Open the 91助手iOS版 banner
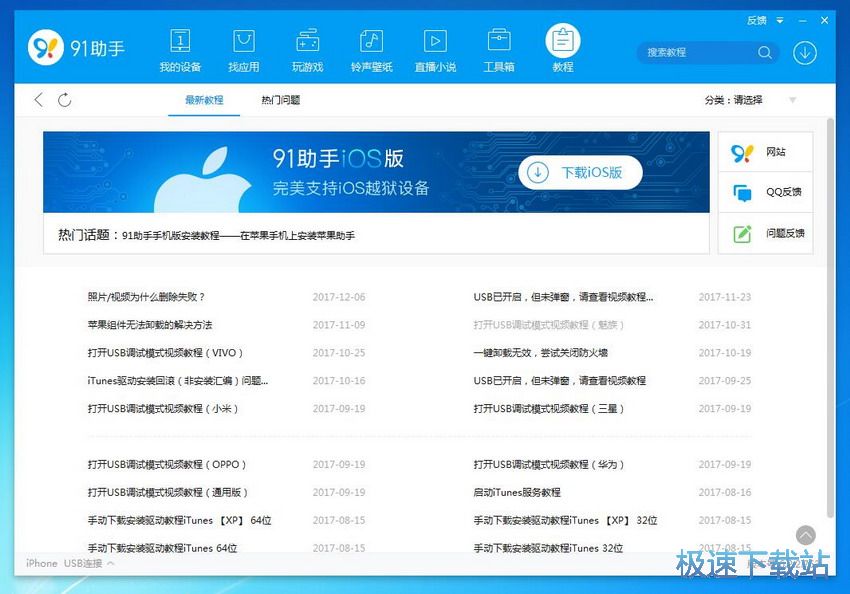Image resolution: width=850 pixels, height=594 pixels. point(376,172)
